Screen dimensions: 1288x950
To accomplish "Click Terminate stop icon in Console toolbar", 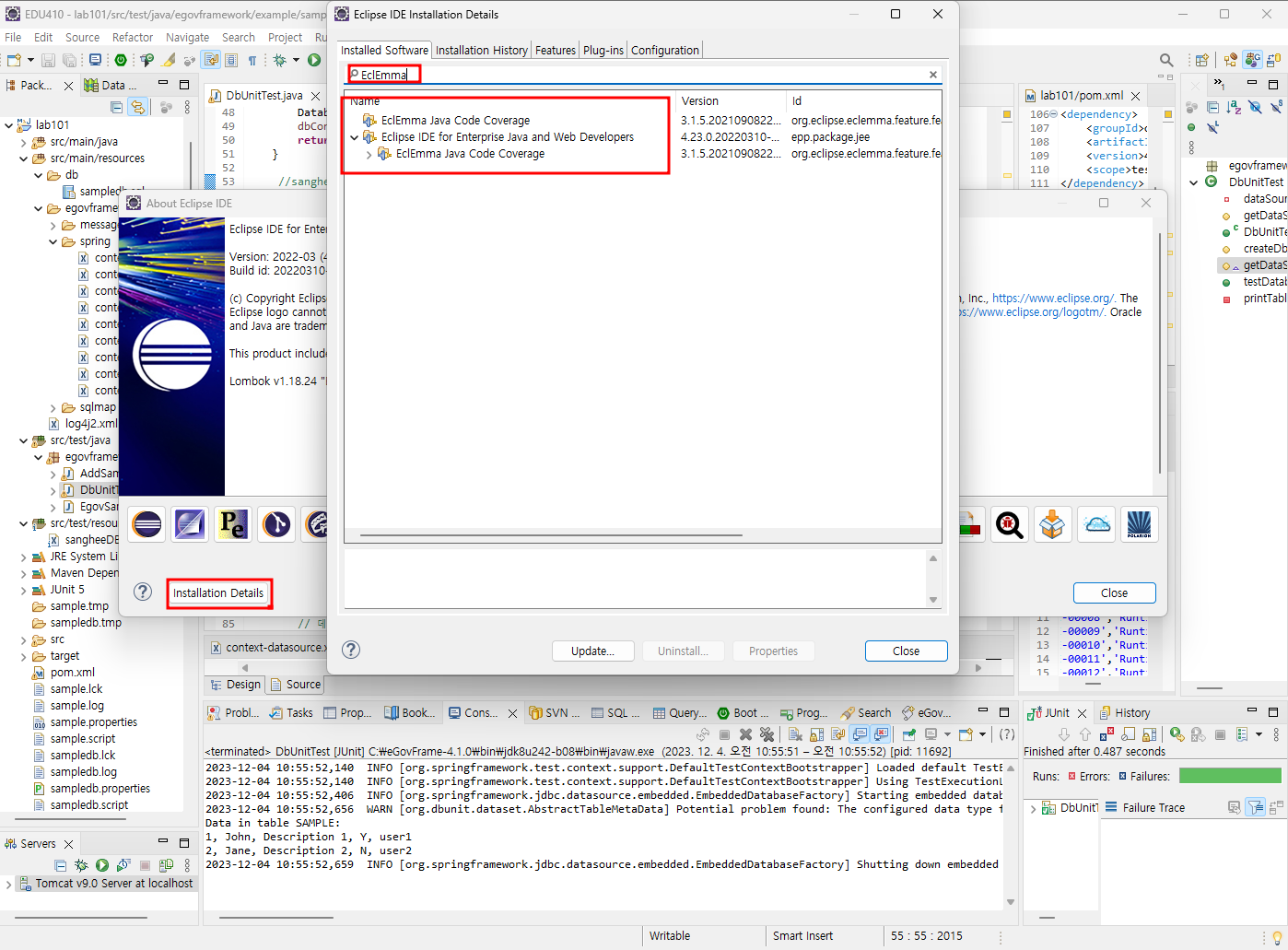I will [725, 734].
